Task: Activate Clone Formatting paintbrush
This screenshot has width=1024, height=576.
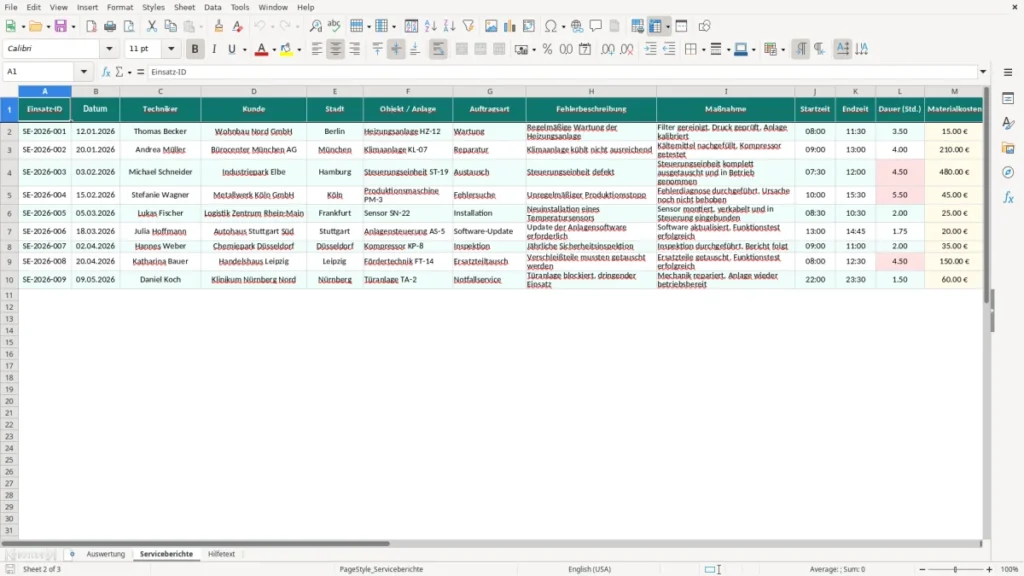Action: (219, 26)
